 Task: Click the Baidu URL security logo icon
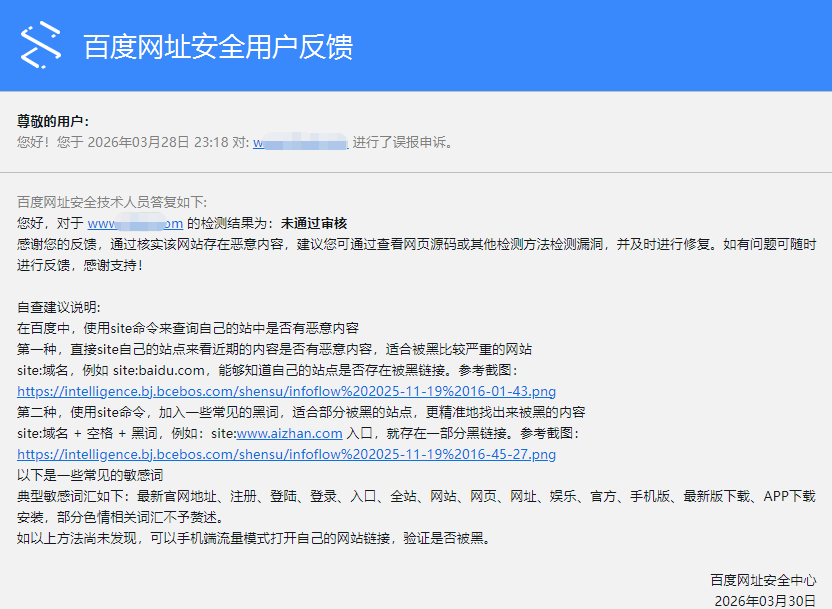(40, 45)
